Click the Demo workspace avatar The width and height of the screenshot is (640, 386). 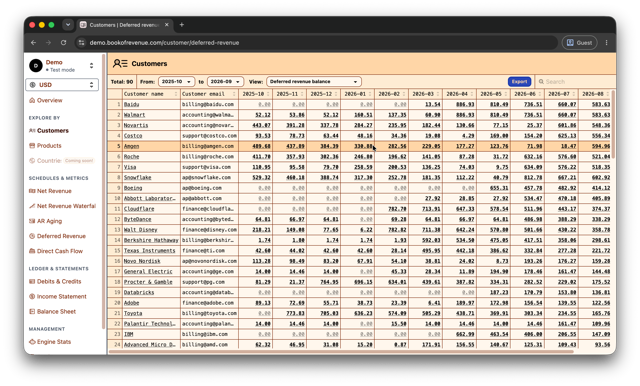coord(36,65)
